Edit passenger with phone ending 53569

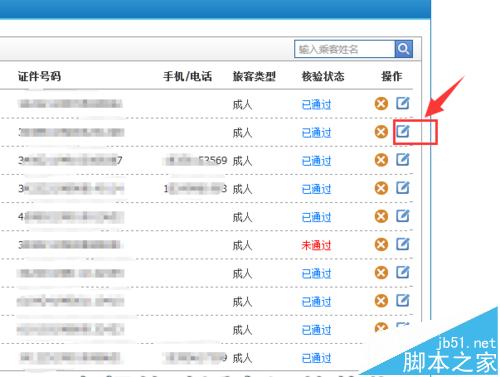tap(403, 159)
